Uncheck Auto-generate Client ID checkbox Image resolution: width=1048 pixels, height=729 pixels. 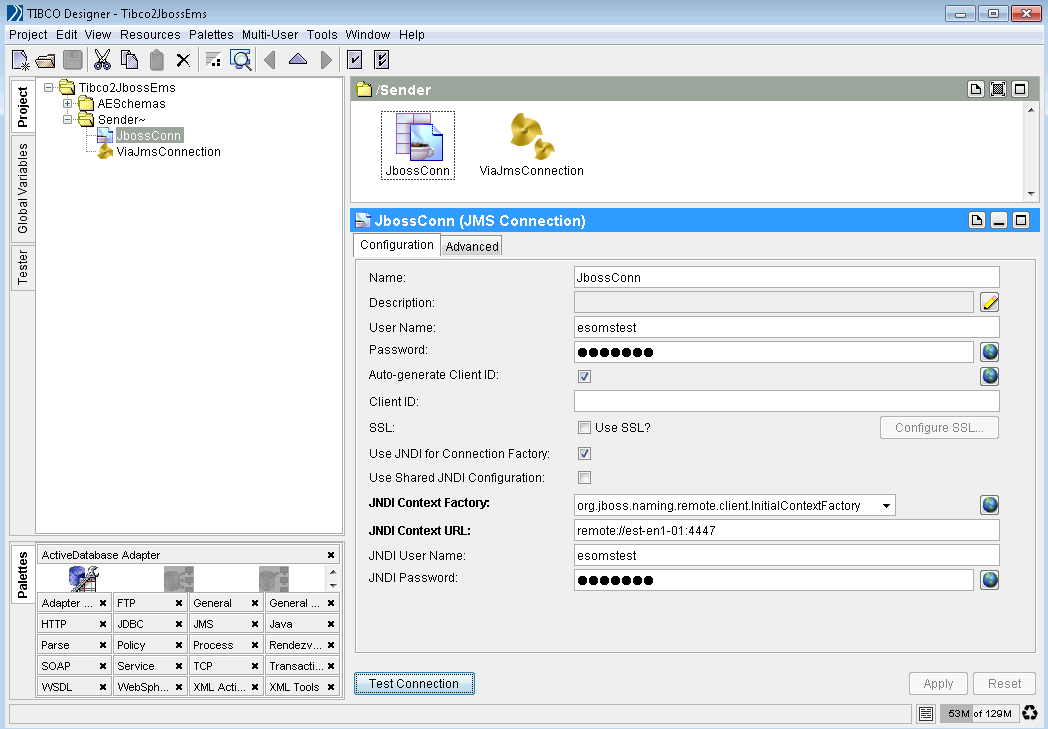(584, 376)
